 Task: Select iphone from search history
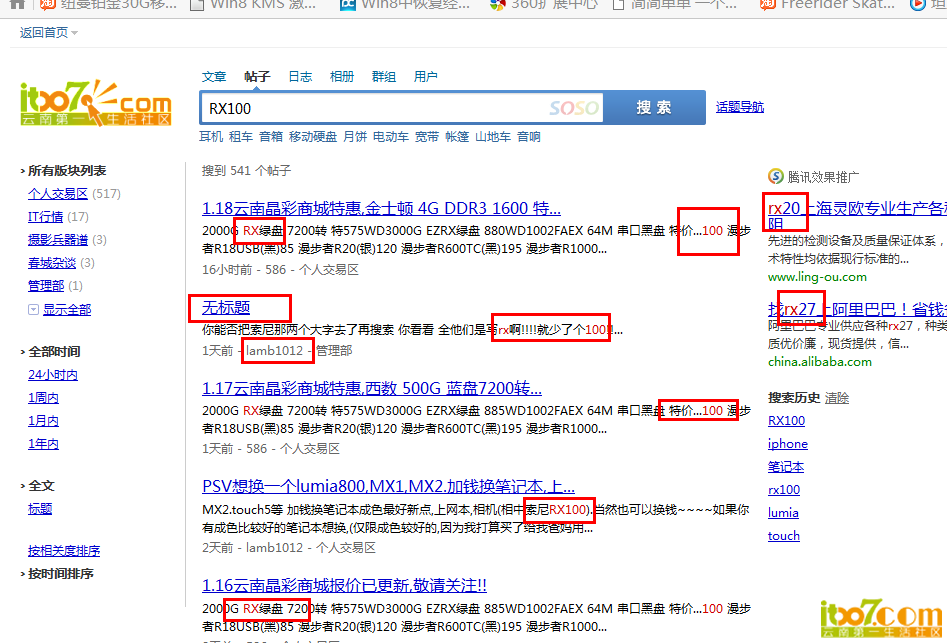click(788, 444)
